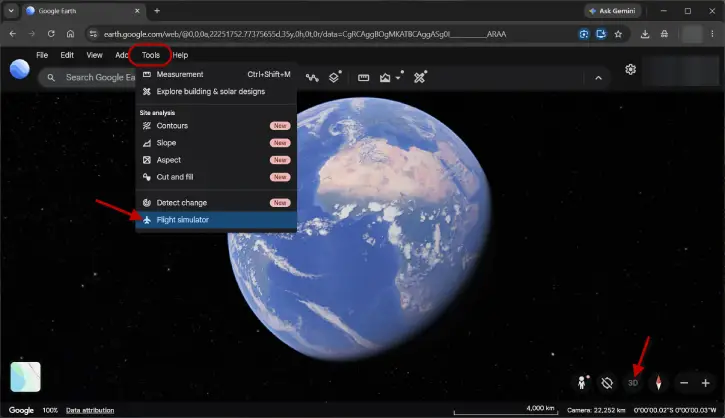This screenshot has width=725, height=418.
Task: Zoom out with the minus button
Action: point(684,383)
